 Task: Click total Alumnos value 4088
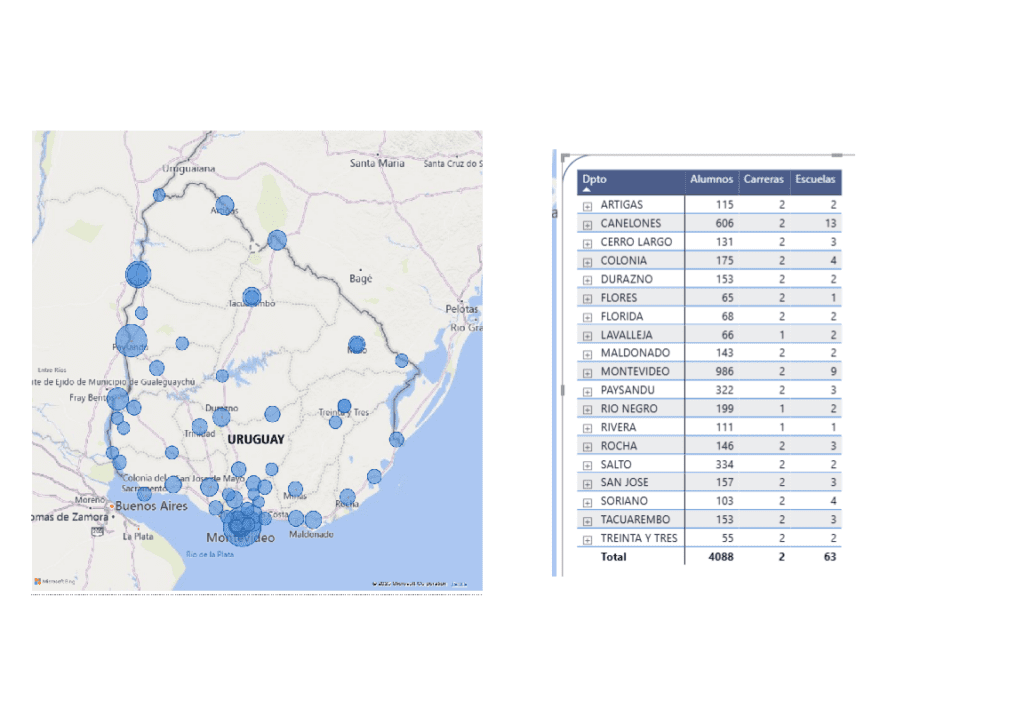pyautogui.click(x=720, y=557)
